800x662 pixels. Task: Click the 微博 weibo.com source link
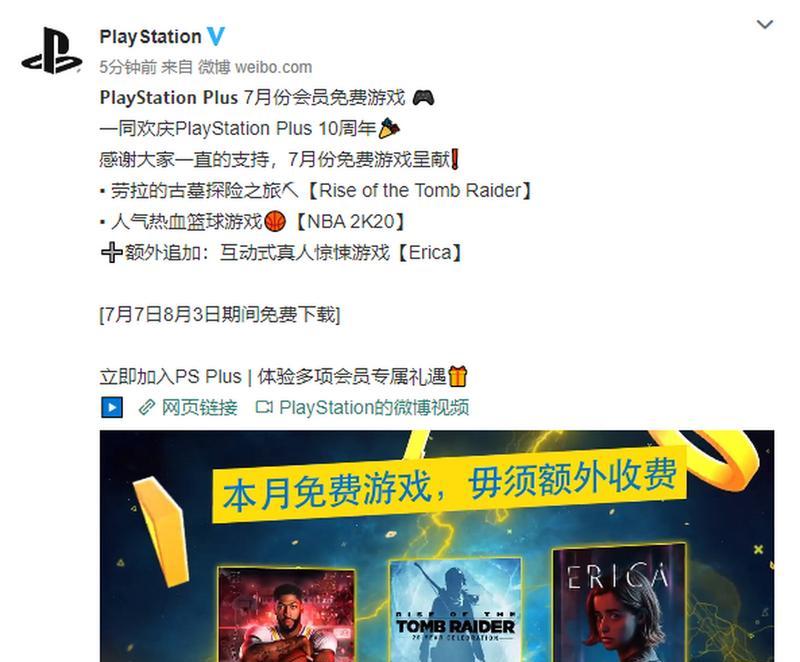255,67
